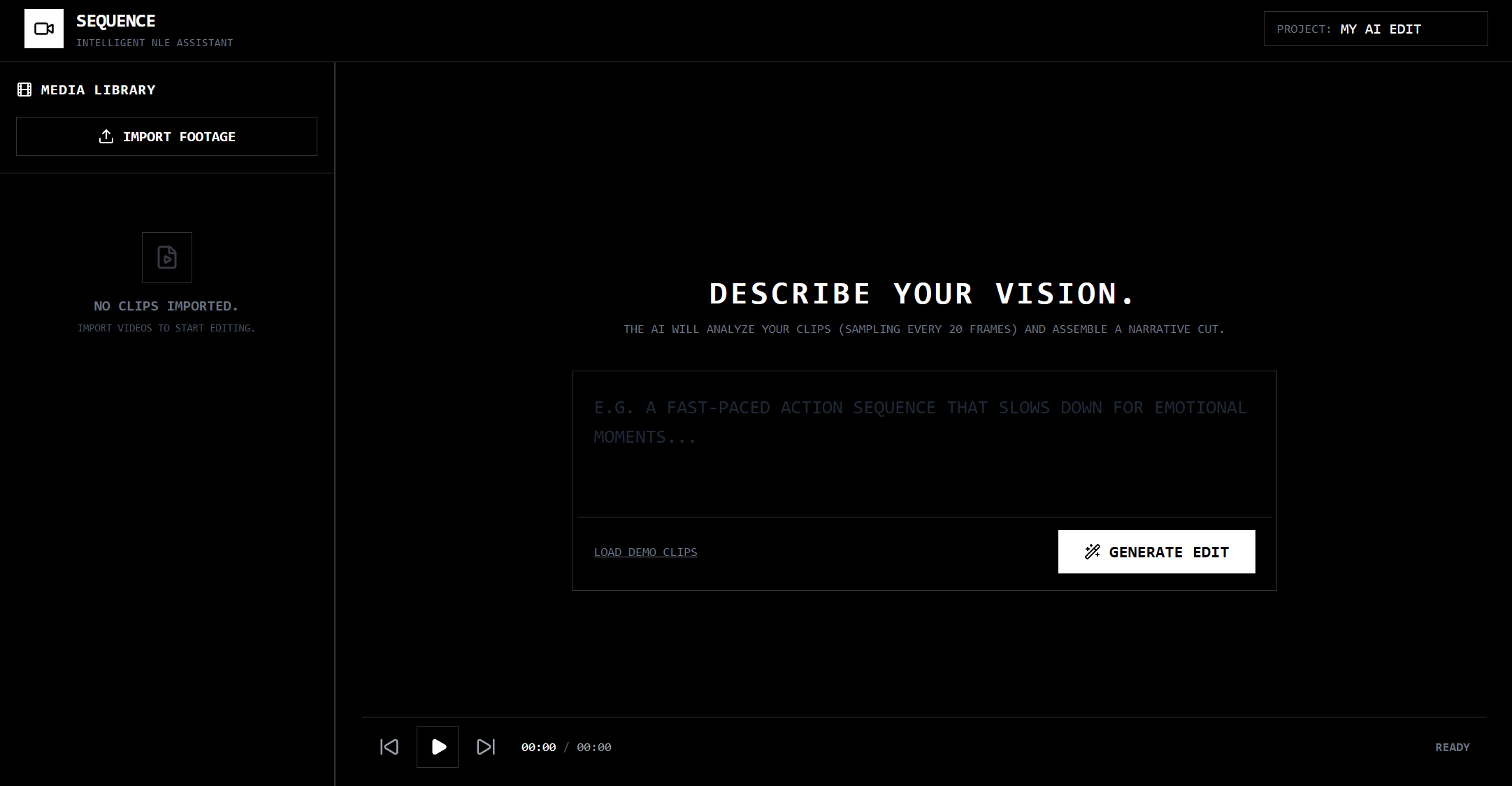Click the Media Library heading text

98,90
